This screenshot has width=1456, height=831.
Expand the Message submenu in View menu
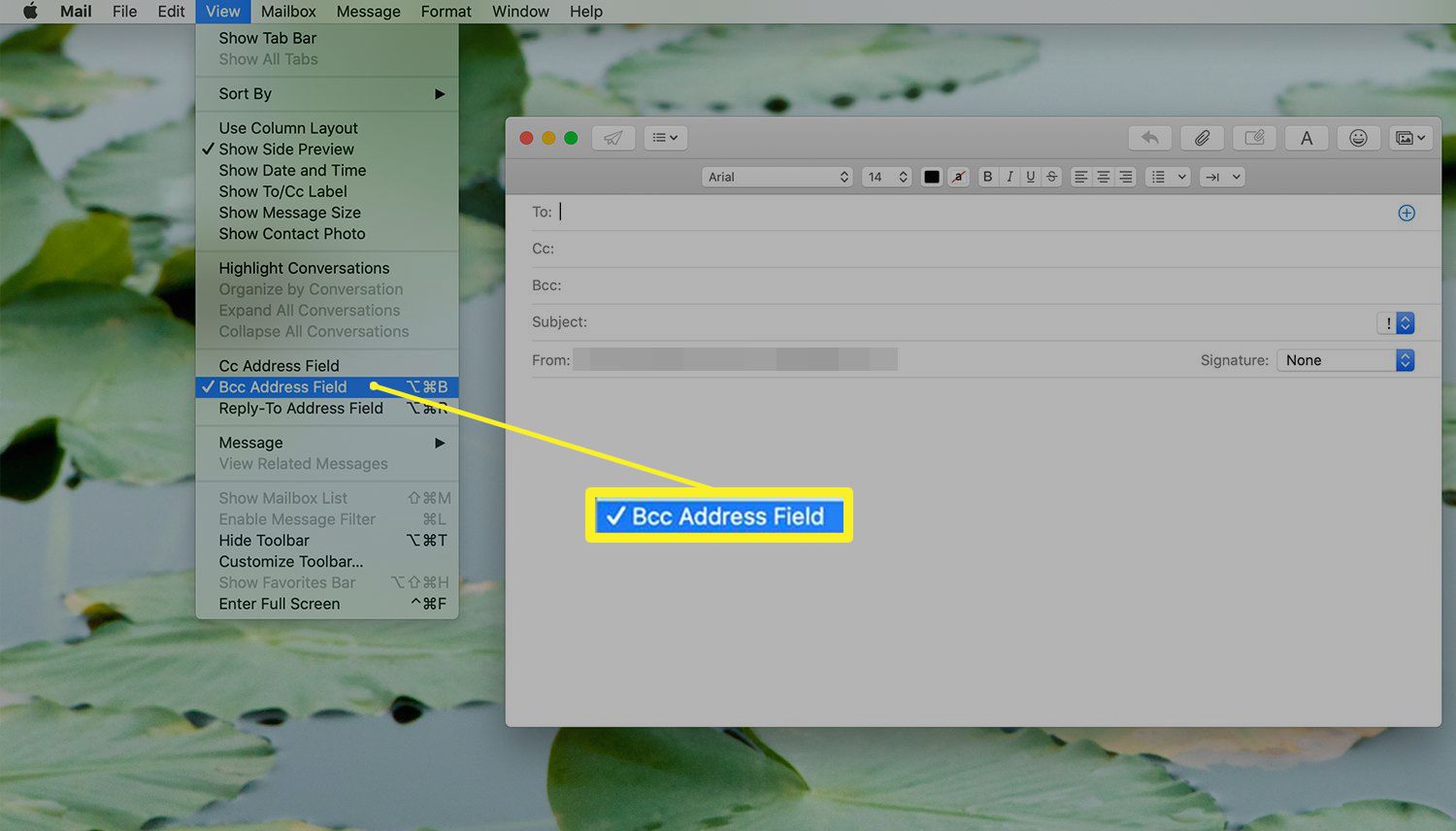coord(327,443)
